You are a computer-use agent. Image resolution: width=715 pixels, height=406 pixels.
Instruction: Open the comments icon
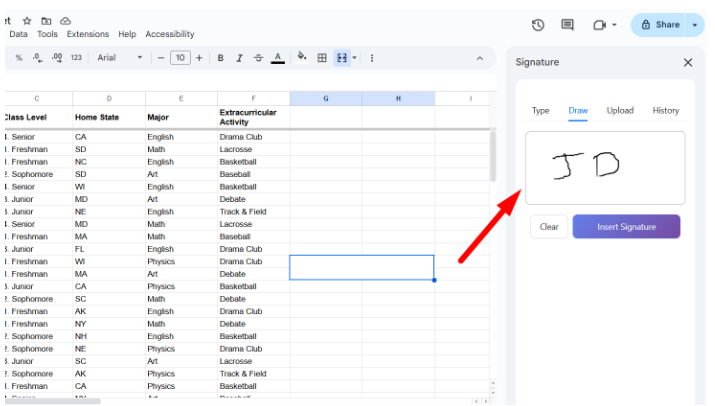point(568,25)
